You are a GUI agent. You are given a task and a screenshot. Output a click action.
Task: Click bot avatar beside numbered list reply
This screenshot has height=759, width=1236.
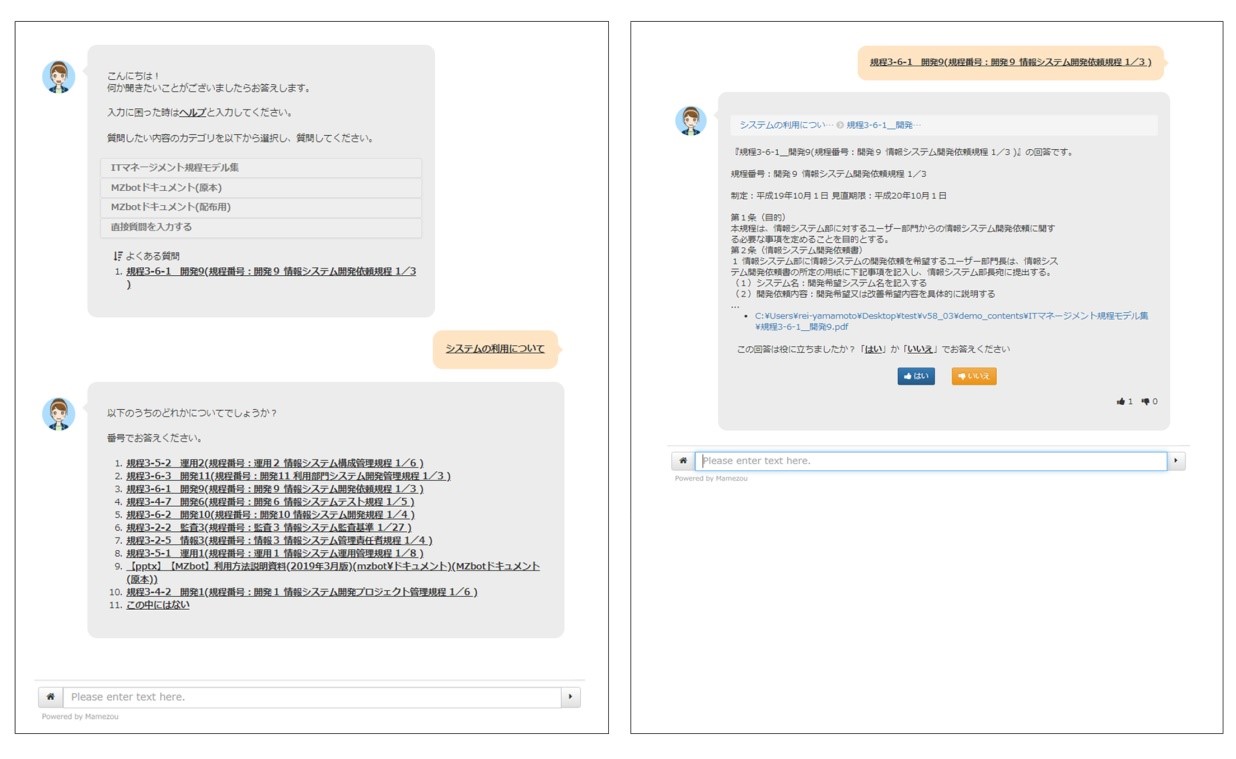coord(59,414)
